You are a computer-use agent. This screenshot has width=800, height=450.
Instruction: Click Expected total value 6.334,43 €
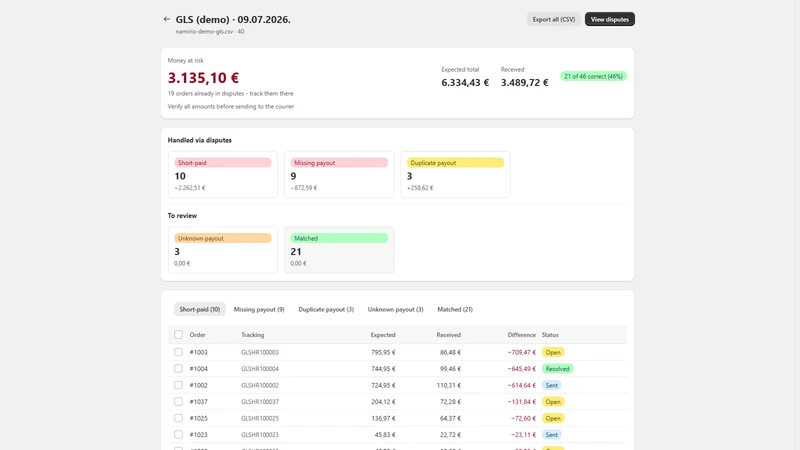(x=465, y=83)
